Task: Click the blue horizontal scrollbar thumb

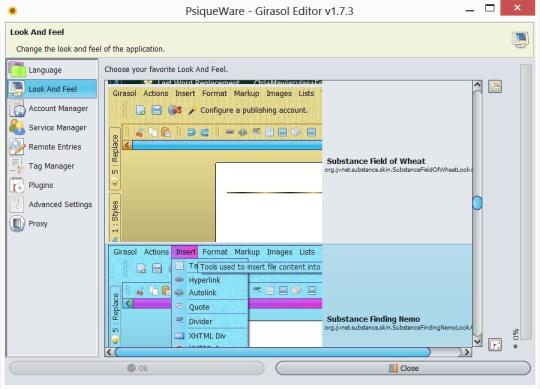Action: pos(273,352)
